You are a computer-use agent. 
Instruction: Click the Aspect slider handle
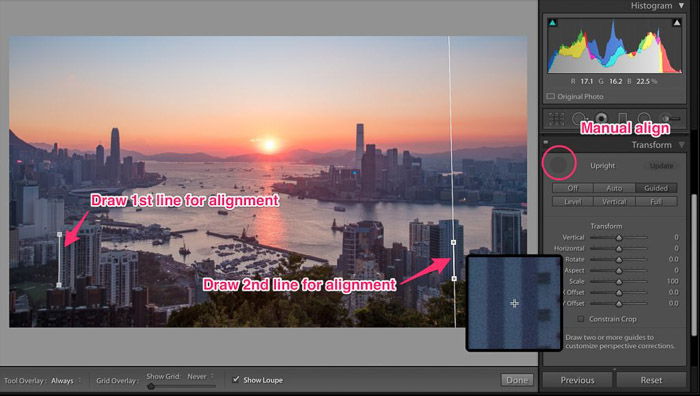click(619, 271)
